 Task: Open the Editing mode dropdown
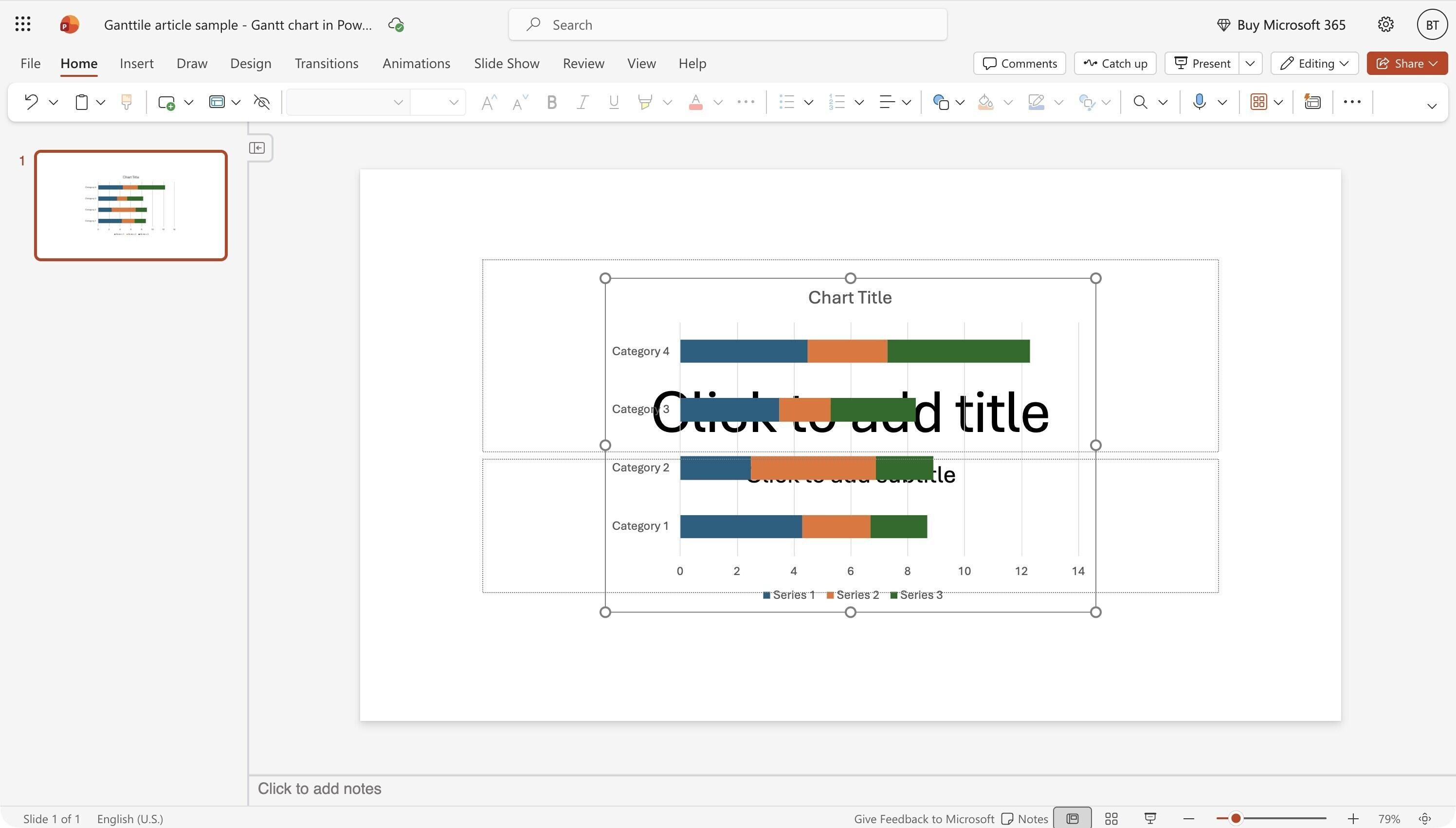[1314, 64]
